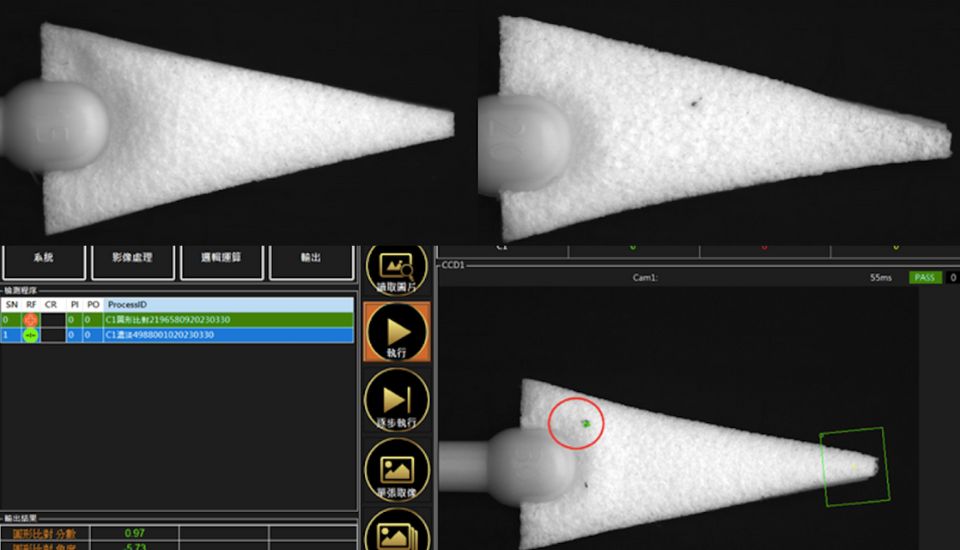Select the green ROI box on swab tip
The image size is (960, 550).
pyautogui.click(x=853, y=466)
